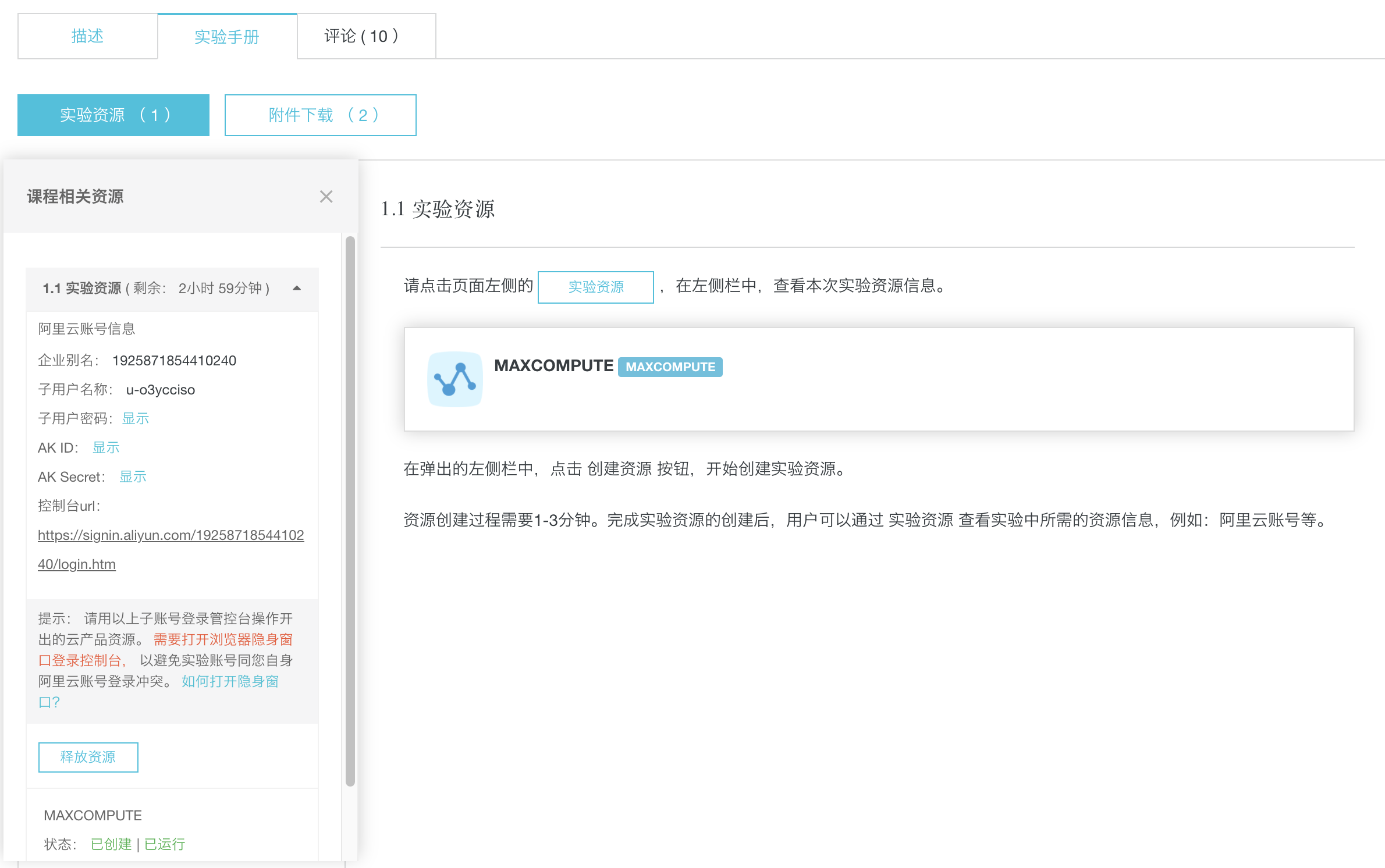Click the 已创建 status indicator
Image resolution: width=1385 pixels, height=868 pixels.
tap(111, 844)
